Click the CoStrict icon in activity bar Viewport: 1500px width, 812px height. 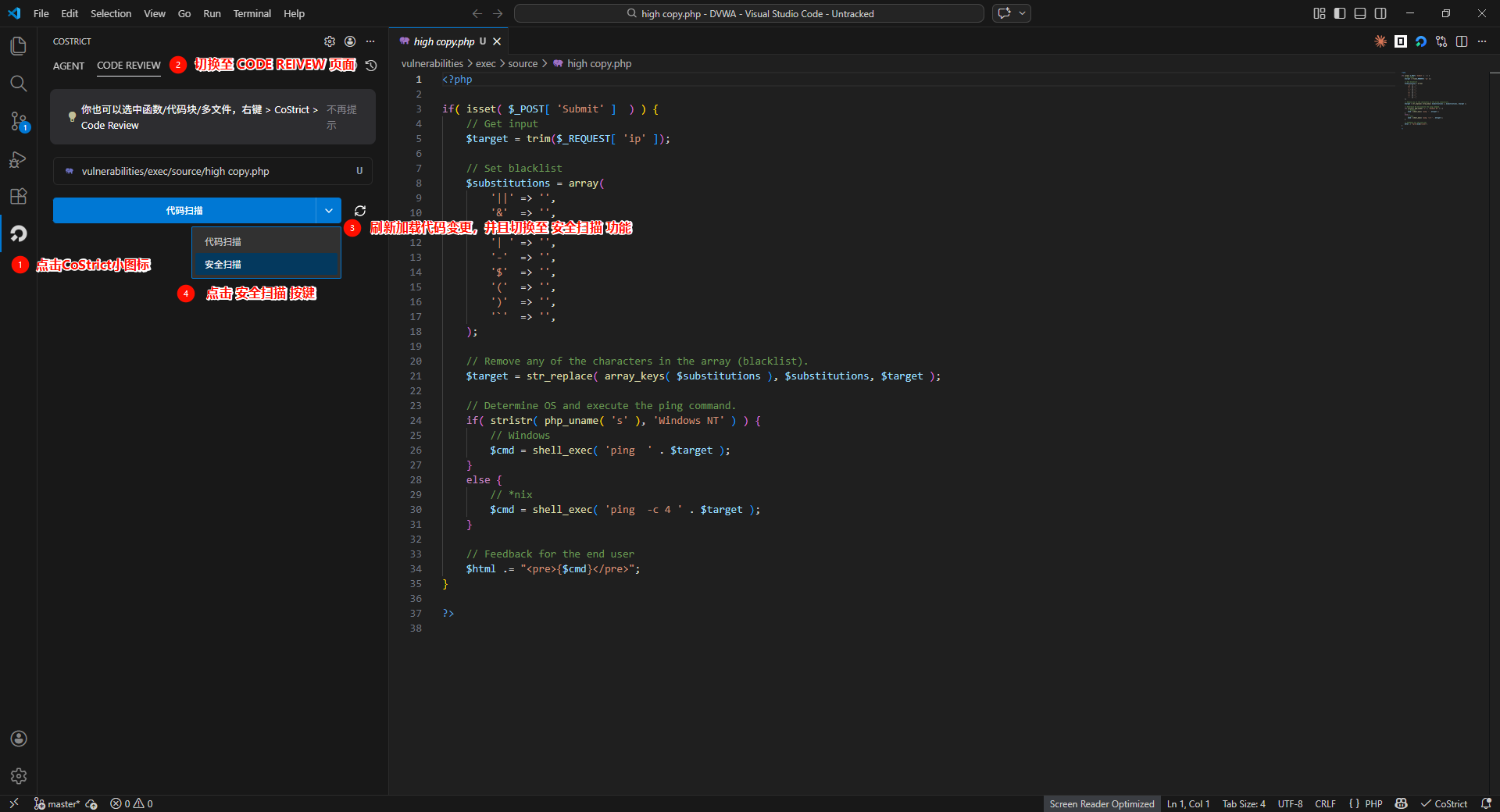click(18, 233)
